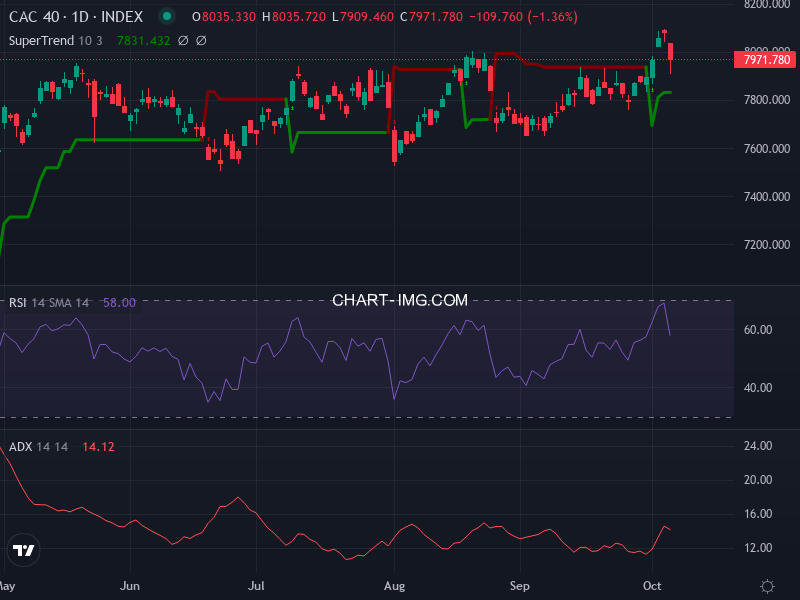Click the second ∅ symbol on SuperTrend row
The height and width of the screenshot is (600, 800).
coord(201,40)
